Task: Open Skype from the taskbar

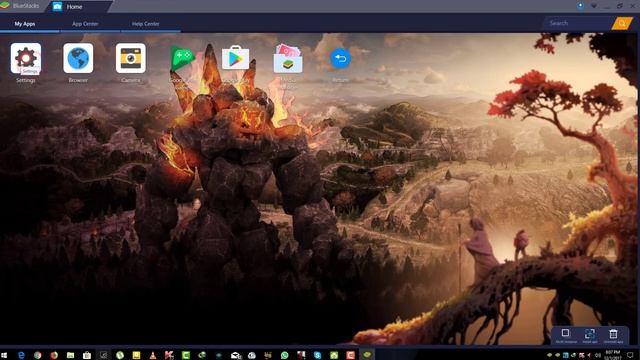Action: pyautogui.click(x=318, y=356)
